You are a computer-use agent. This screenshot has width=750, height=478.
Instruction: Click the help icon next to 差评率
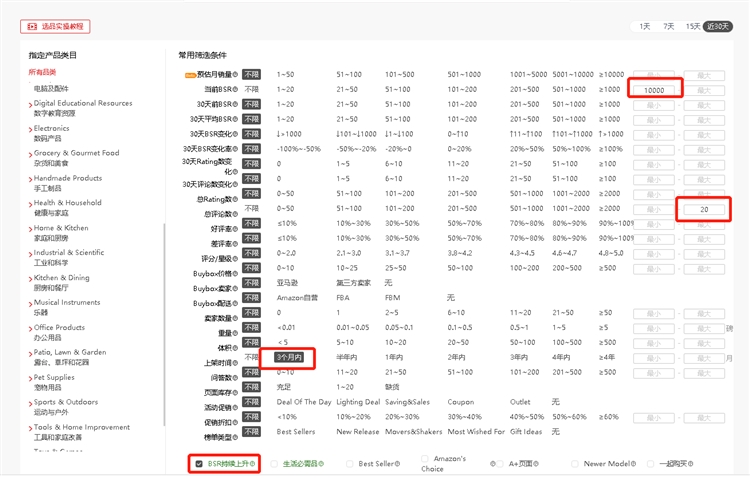[x=235, y=244]
